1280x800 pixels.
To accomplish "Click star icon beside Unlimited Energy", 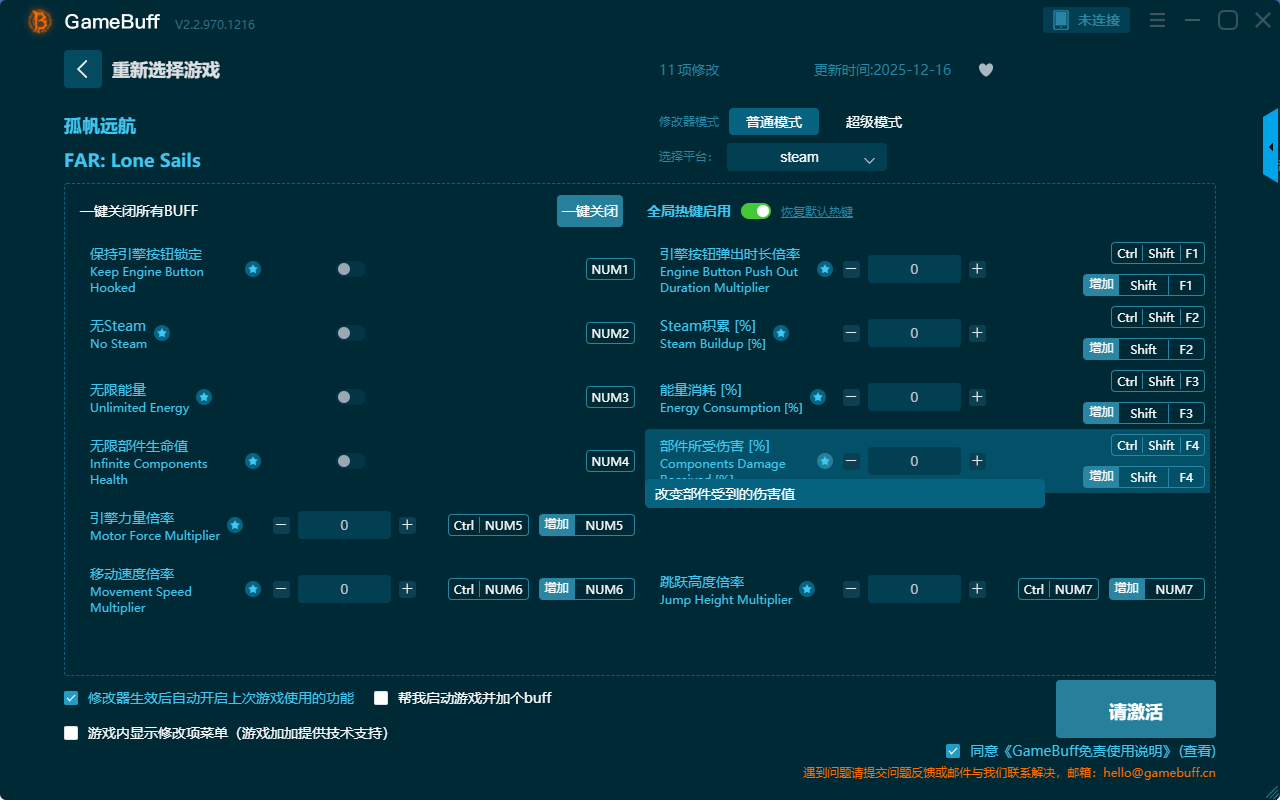I will (x=204, y=397).
